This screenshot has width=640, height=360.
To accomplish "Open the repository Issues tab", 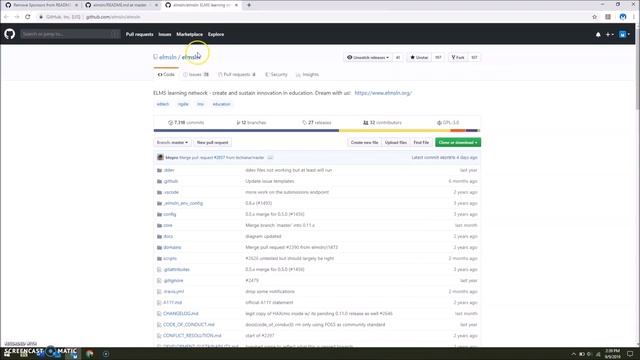I will [196, 75].
